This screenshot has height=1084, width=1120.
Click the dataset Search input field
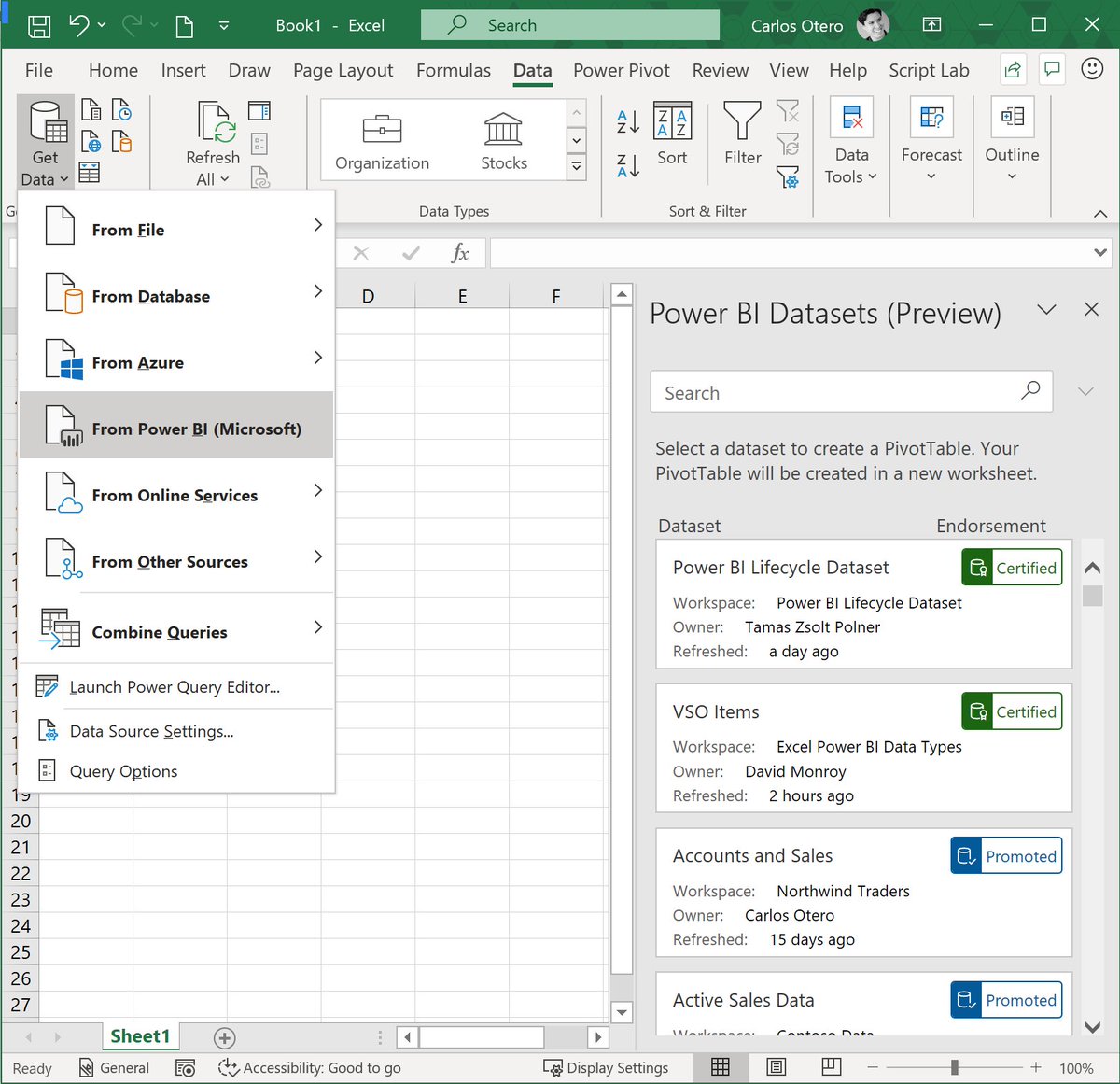(851, 392)
